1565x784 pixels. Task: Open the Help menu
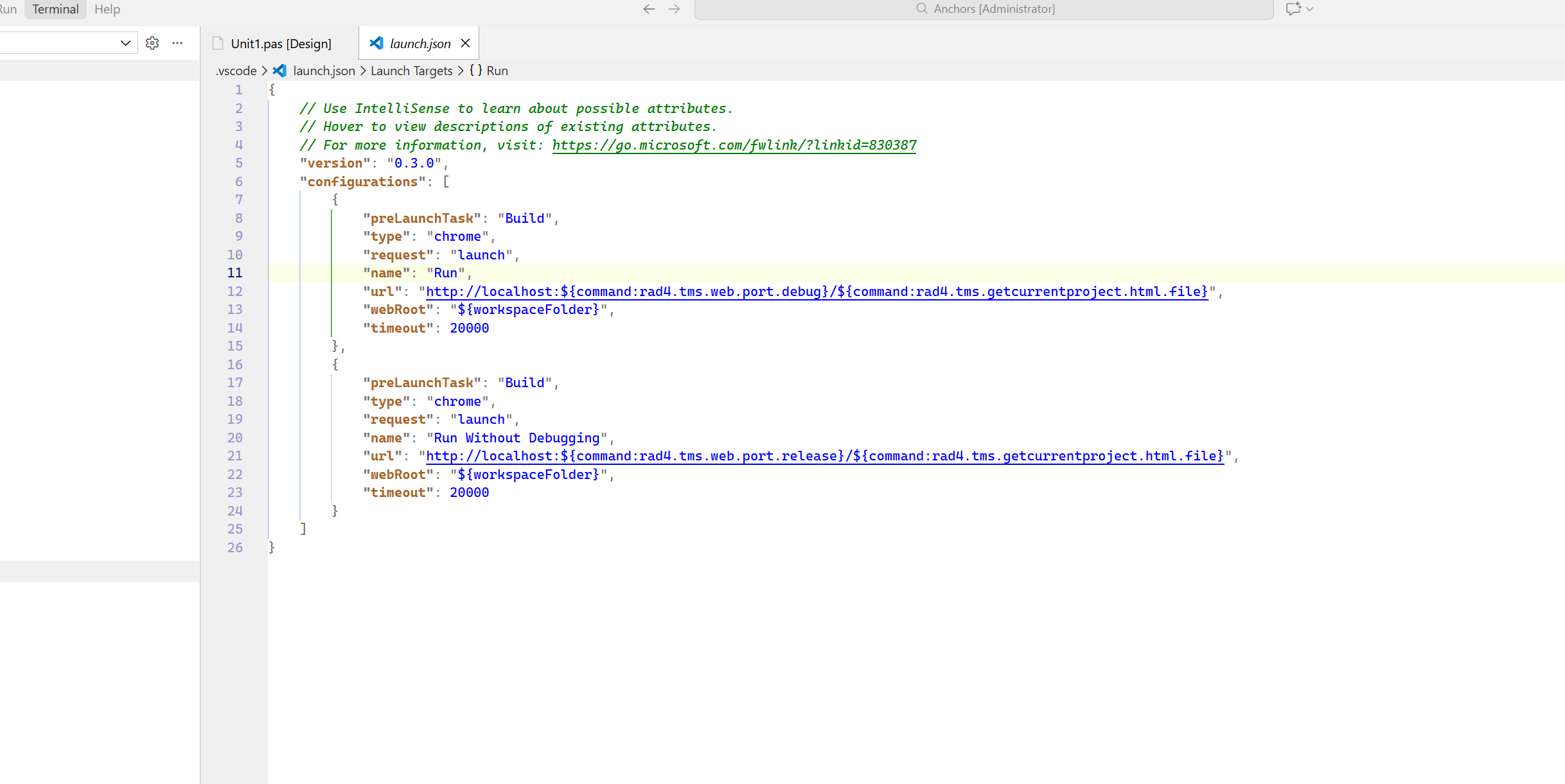[x=107, y=9]
